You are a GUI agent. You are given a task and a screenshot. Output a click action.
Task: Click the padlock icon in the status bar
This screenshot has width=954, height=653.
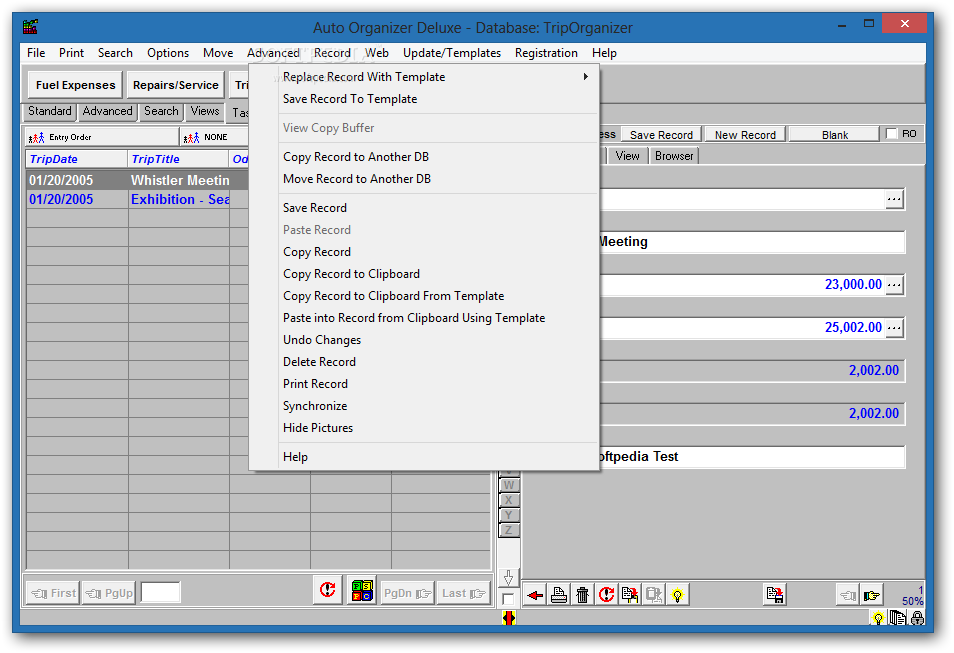coord(917,618)
